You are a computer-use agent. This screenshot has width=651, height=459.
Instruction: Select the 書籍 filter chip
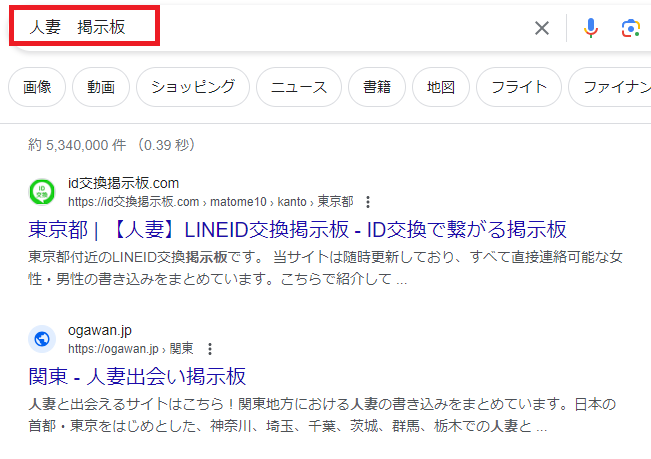(377, 87)
